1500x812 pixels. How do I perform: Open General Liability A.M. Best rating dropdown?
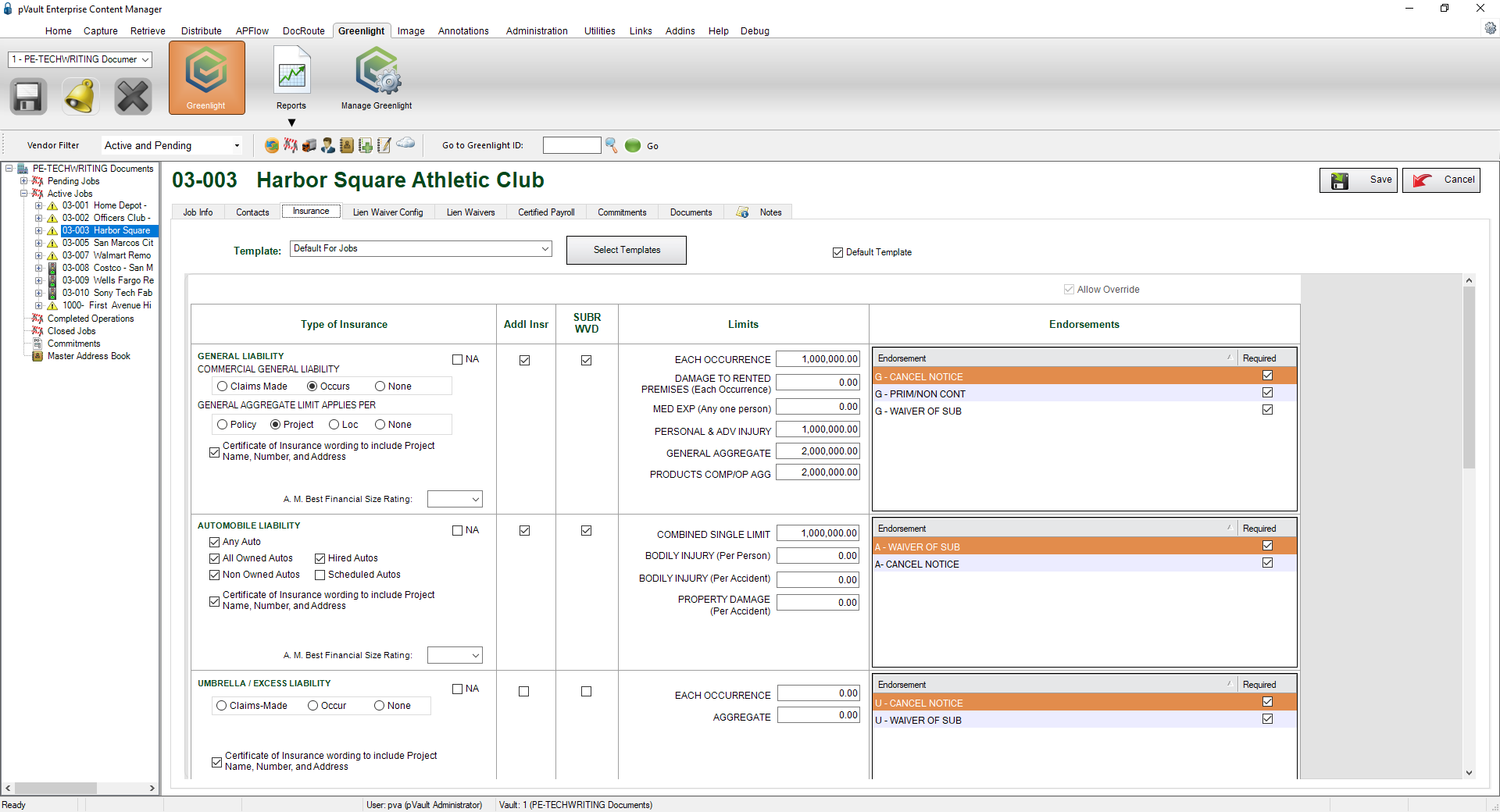[x=475, y=500]
